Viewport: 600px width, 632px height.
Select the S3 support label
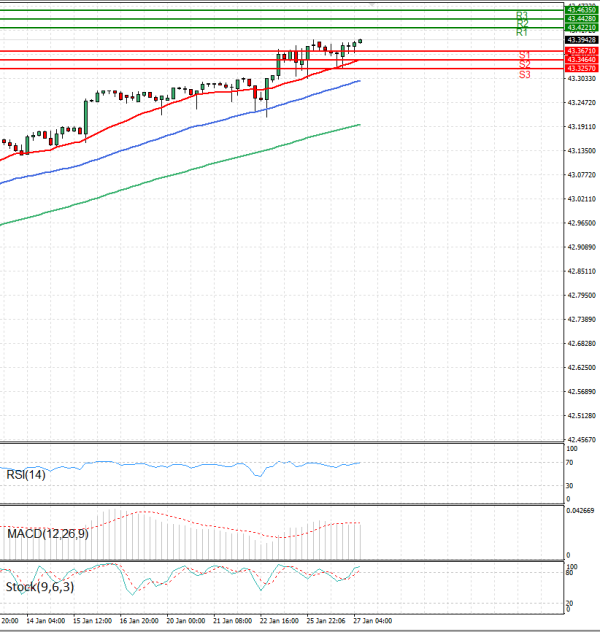coord(524,75)
